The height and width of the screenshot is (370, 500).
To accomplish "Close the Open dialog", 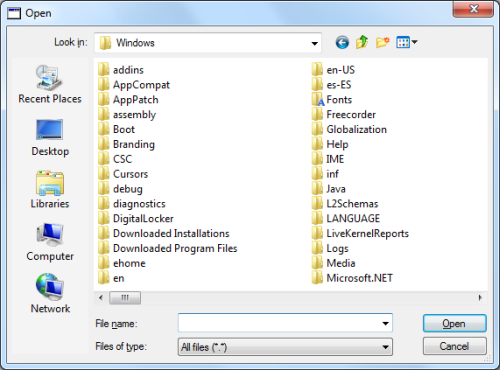I will coord(473,9).
